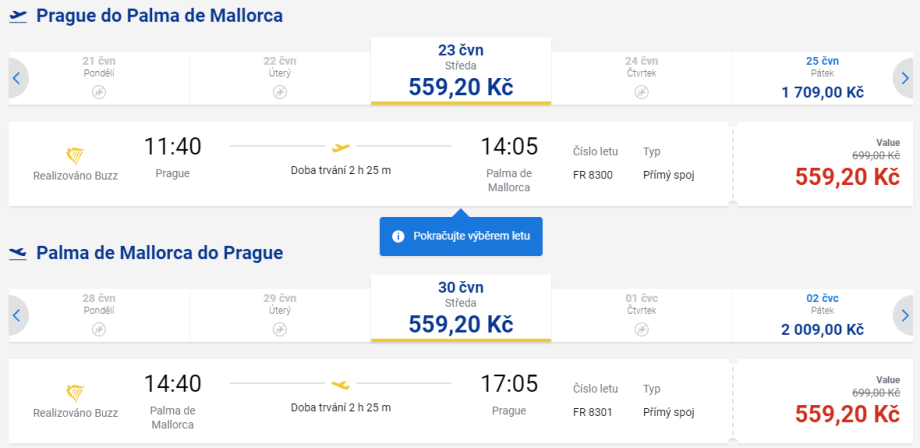This screenshot has height=448, width=920.
Task: Click the landing plane icon beside Palma heading
Action: tap(17, 253)
